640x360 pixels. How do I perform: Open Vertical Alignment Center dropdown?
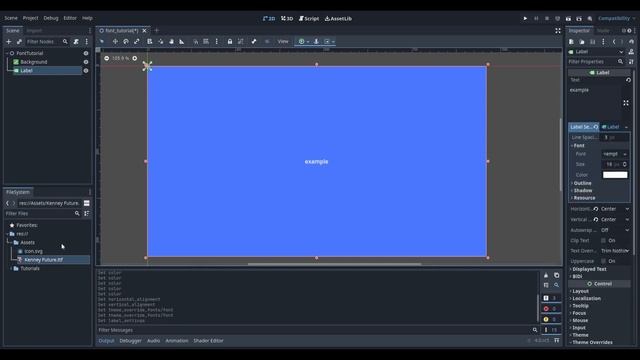pyautogui.click(x=615, y=220)
